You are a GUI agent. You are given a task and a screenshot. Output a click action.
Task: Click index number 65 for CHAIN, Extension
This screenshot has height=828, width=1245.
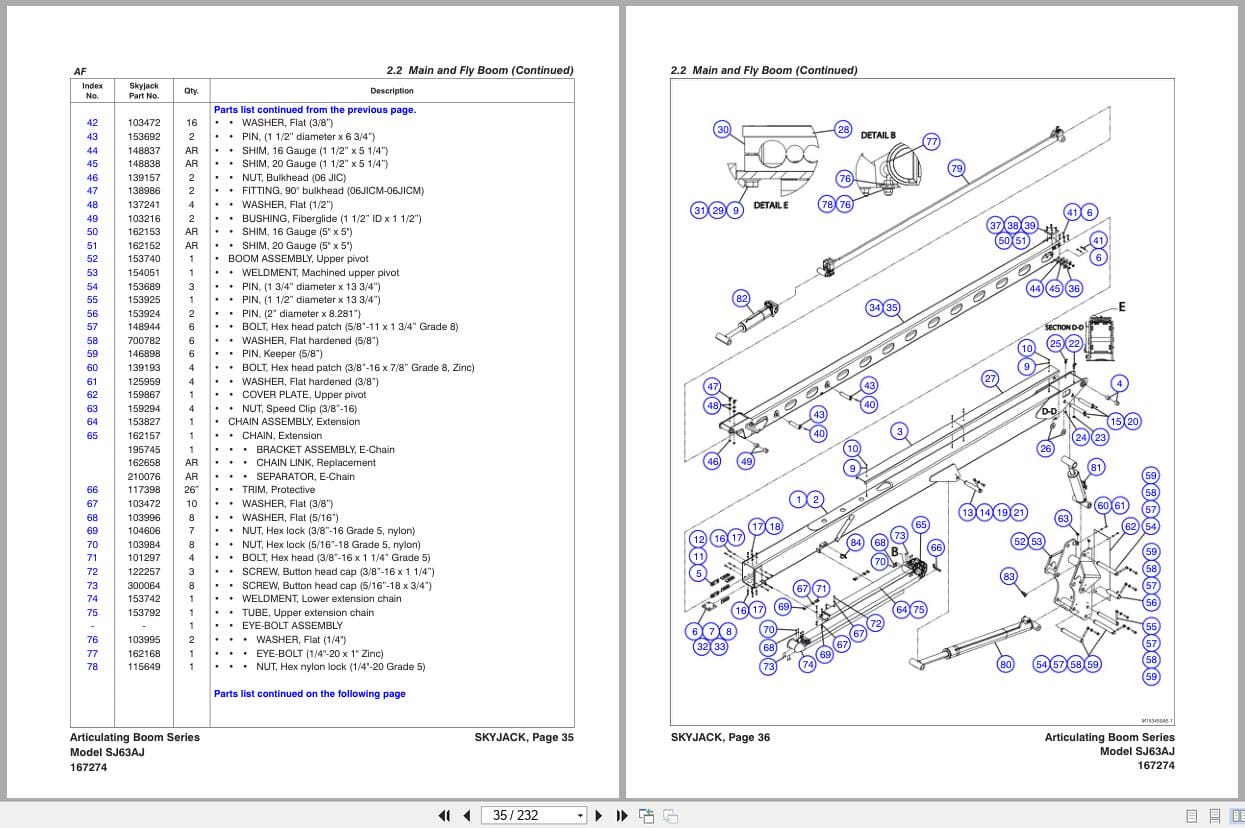pyautogui.click(x=92, y=435)
